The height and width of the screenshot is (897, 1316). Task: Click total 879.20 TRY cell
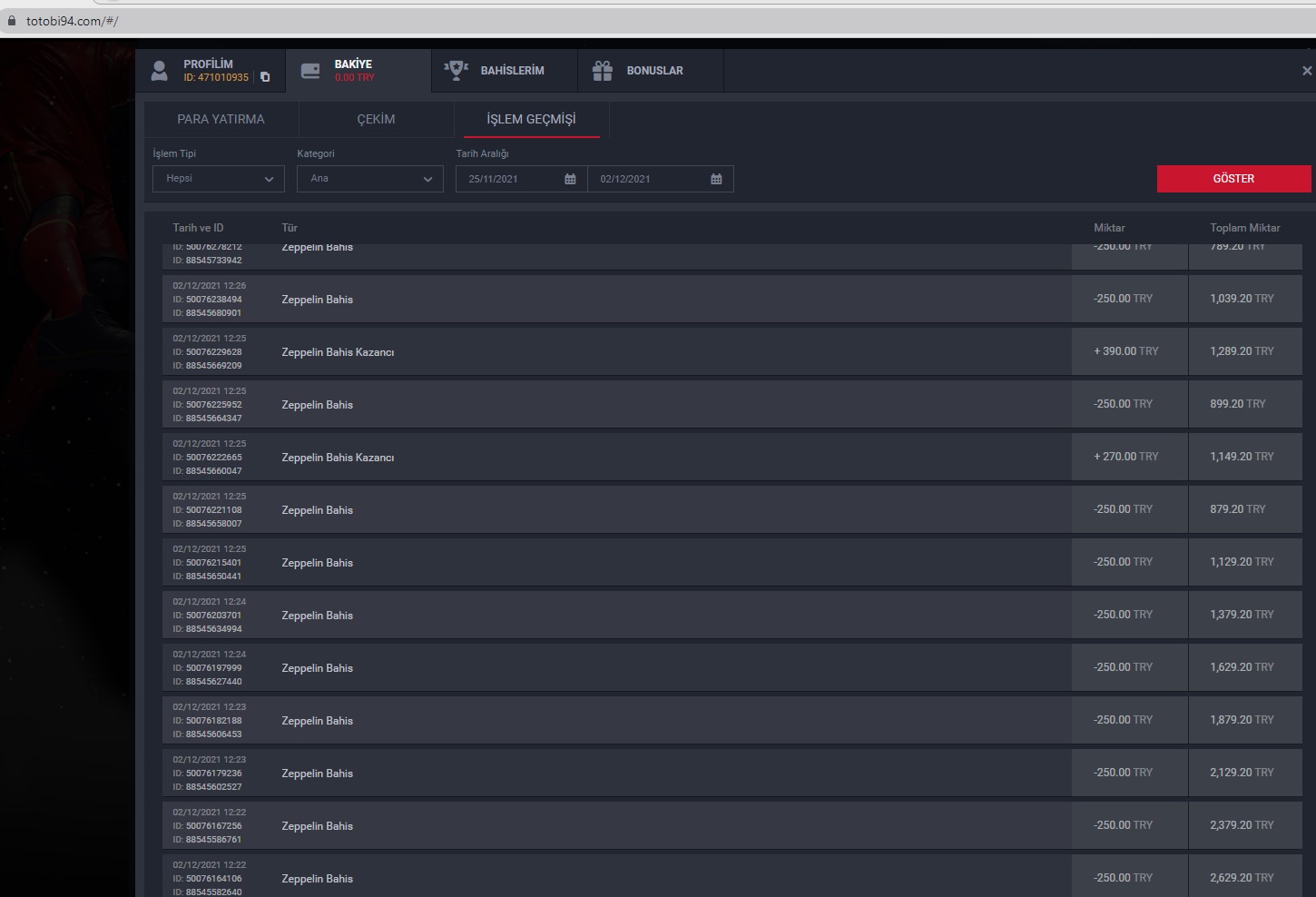(x=1244, y=509)
